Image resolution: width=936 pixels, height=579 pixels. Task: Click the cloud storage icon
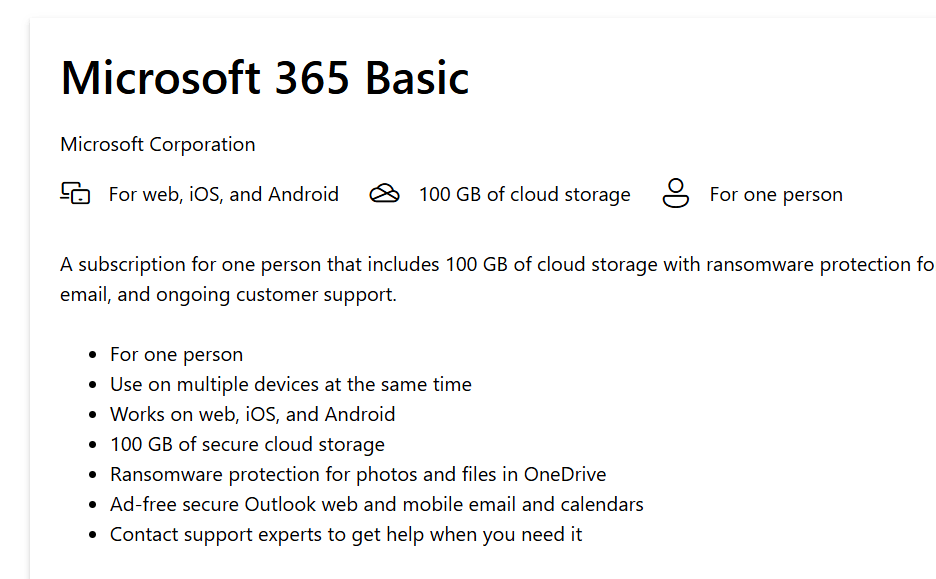pos(384,194)
